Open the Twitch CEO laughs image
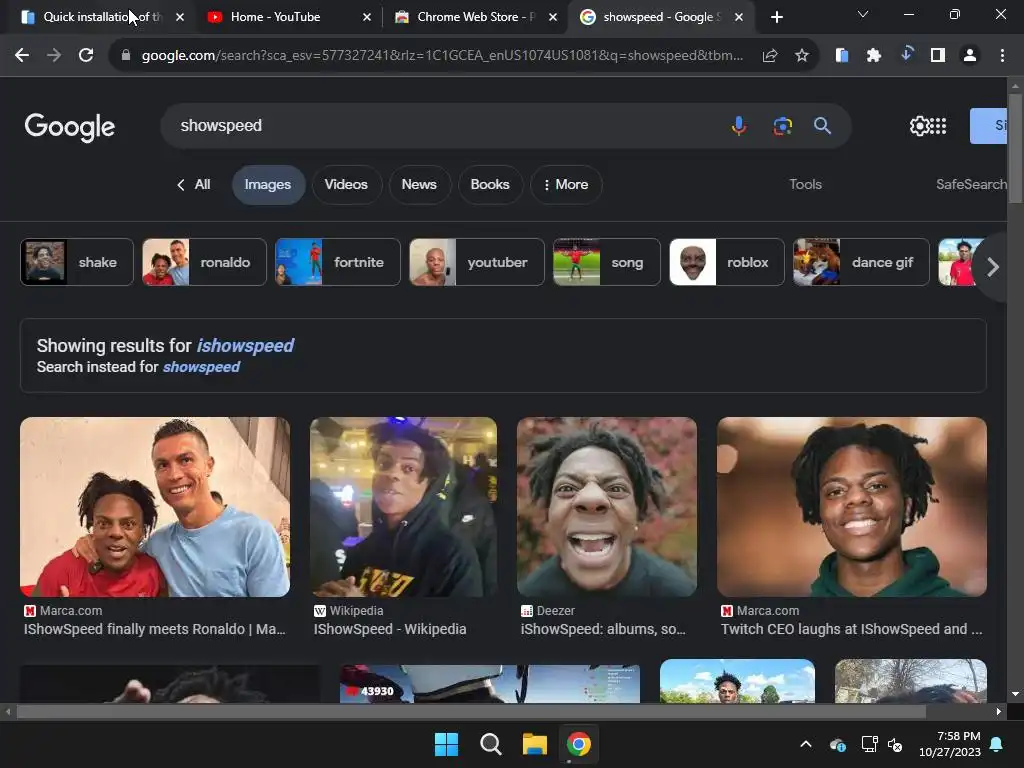This screenshot has height=768, width=1024. [852, 507]
